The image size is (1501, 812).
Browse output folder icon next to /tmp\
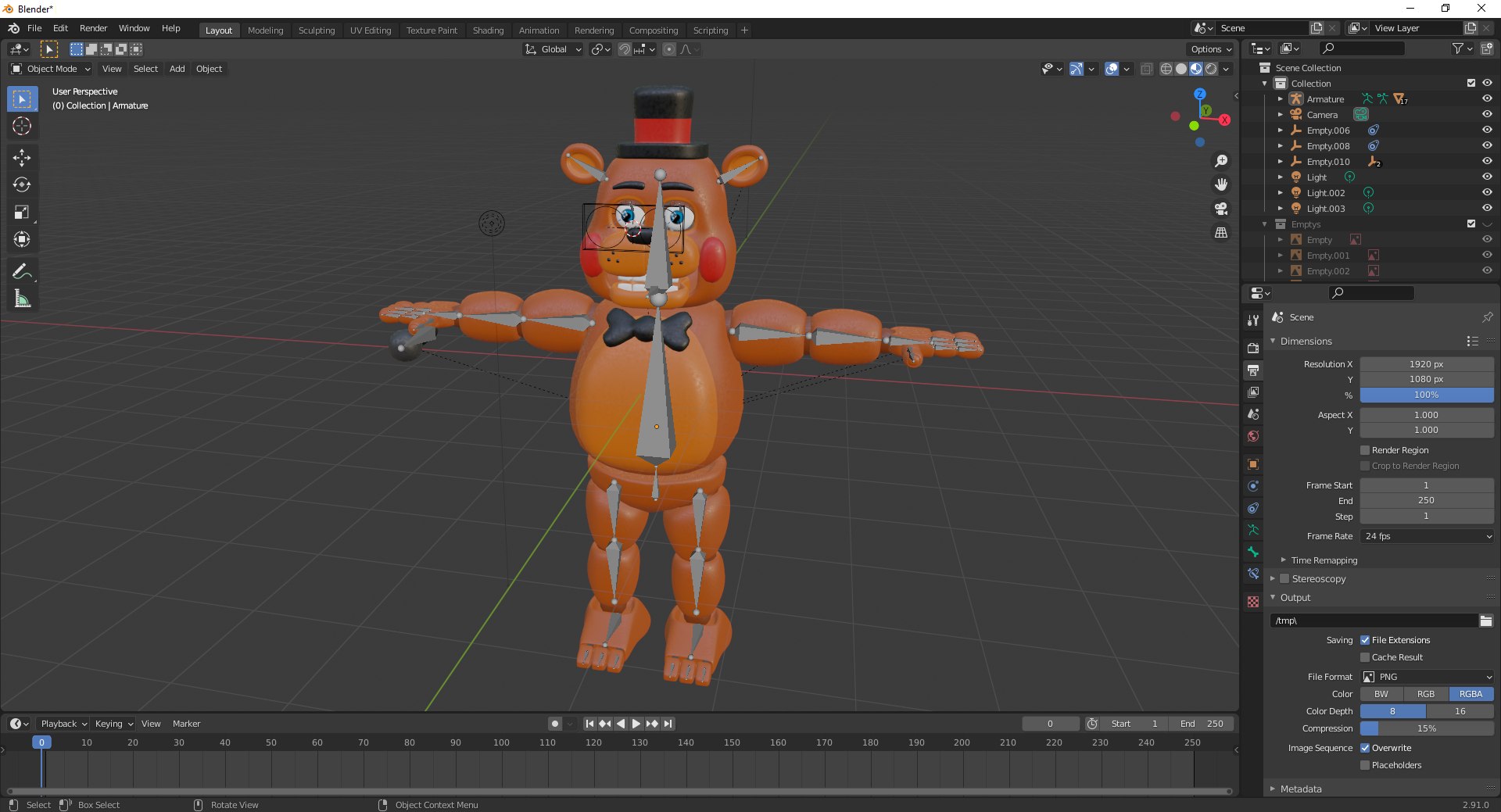pos(1486,621)
